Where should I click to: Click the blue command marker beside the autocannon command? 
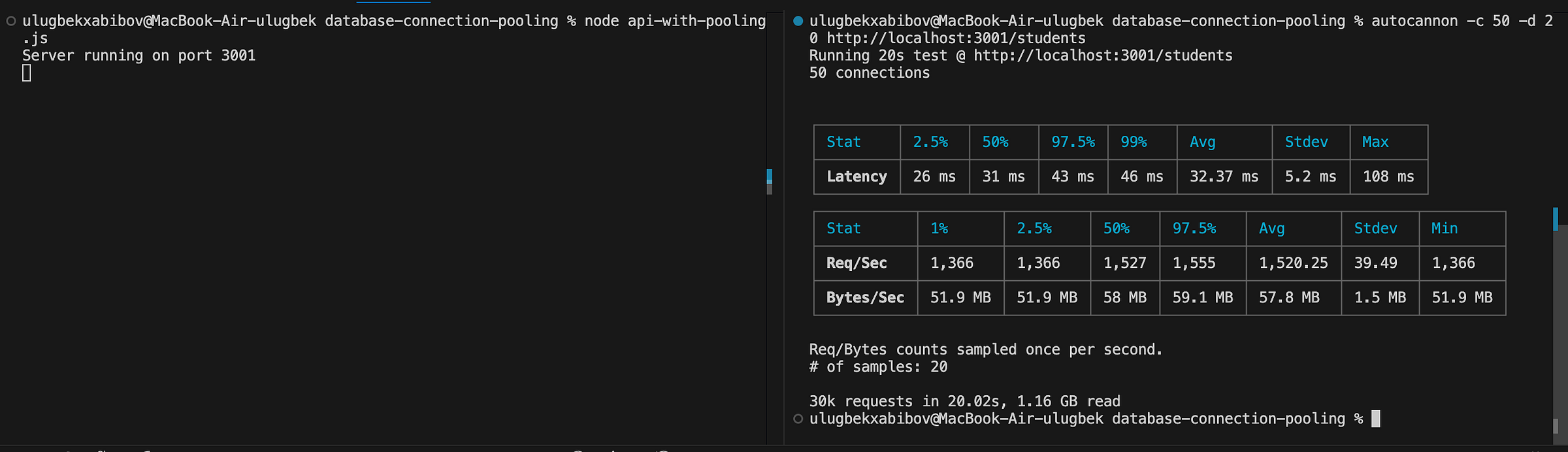point(798,22)
